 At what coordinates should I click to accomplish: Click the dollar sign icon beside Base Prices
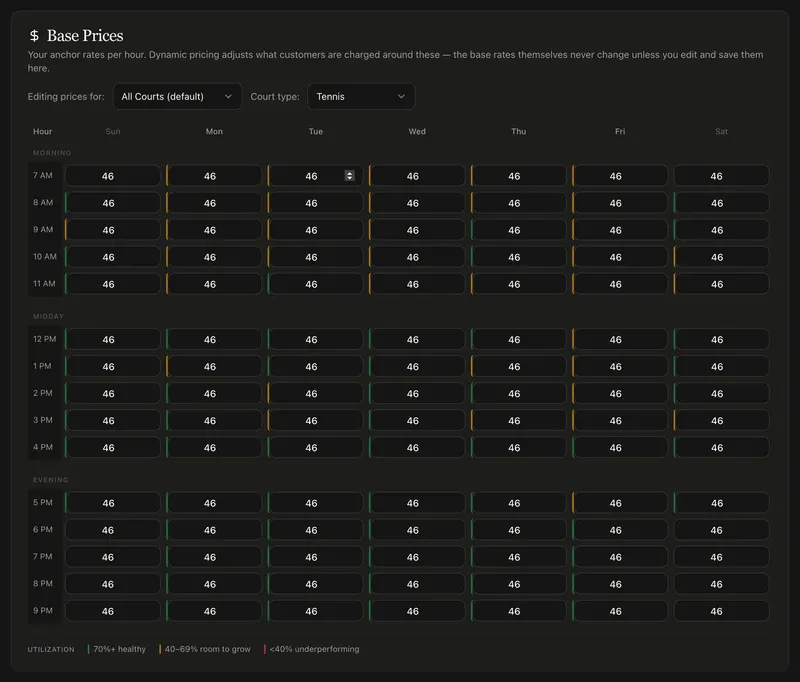click(34, 36)
